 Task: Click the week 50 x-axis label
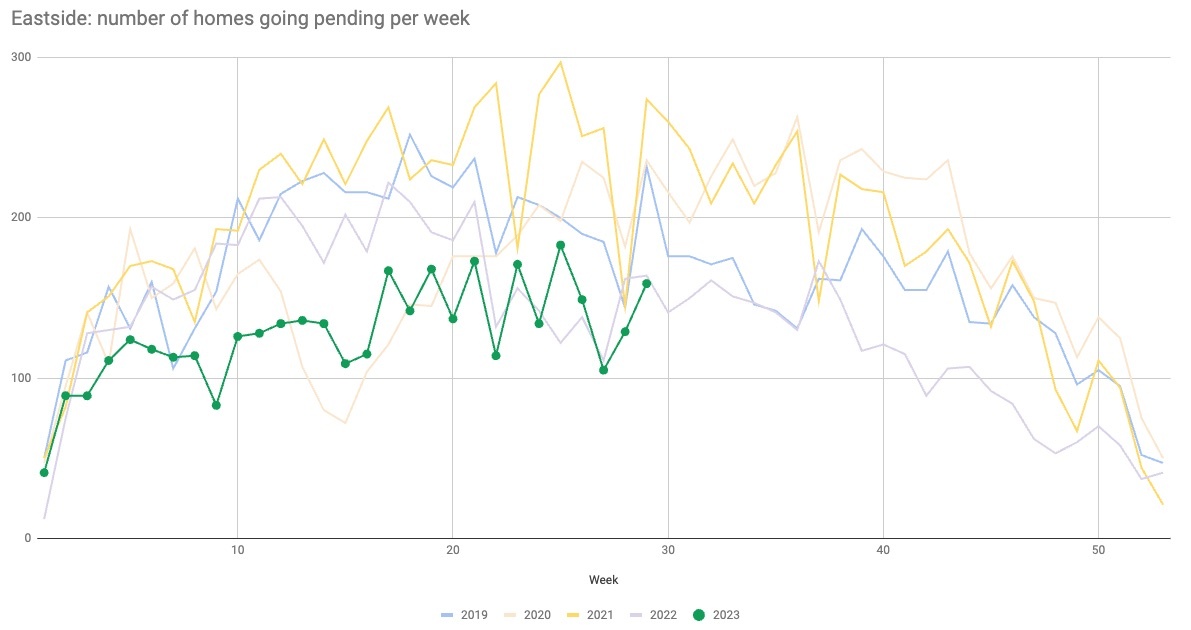coord(1098,551)
